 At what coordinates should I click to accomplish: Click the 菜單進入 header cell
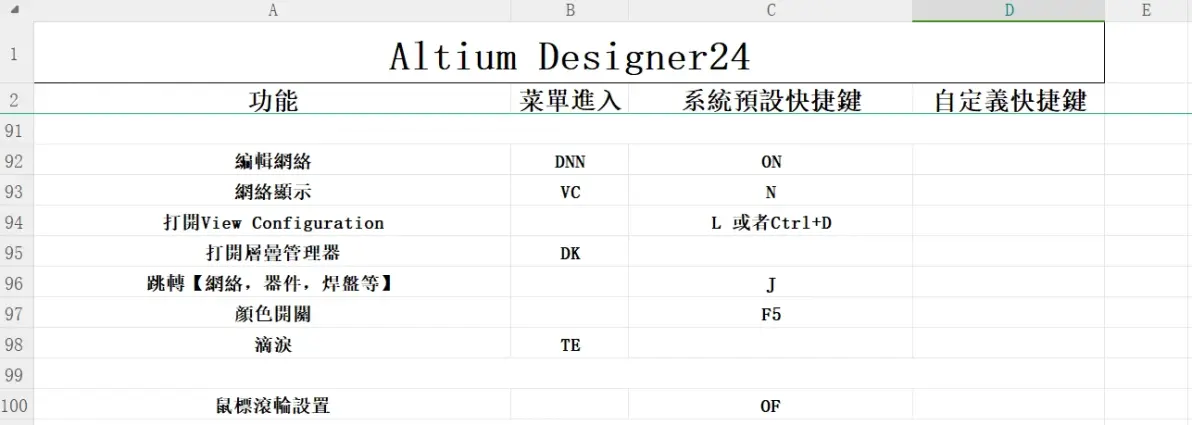click(569, 100)
